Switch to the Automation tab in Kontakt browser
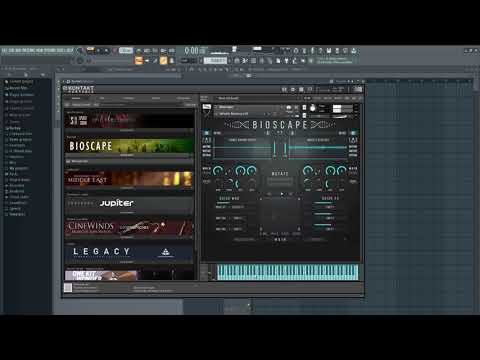The height and width of the screenshot is (360, 480). click(x=183, y=98)
